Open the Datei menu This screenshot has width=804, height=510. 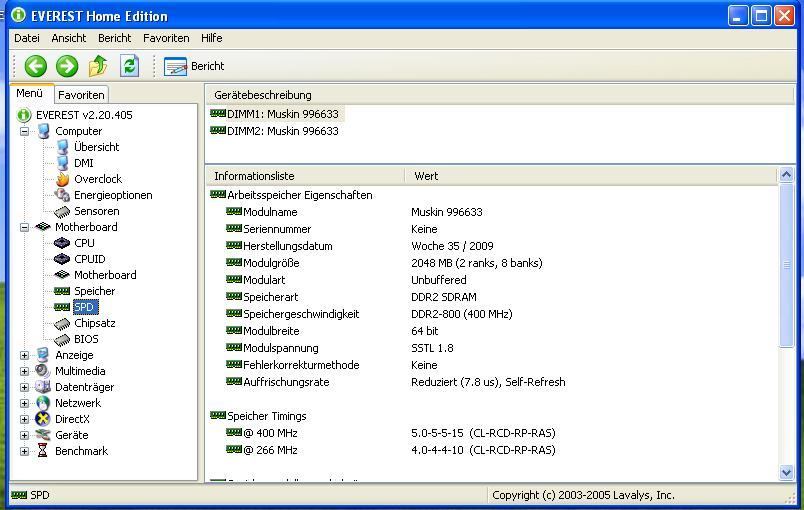(27, 38)
